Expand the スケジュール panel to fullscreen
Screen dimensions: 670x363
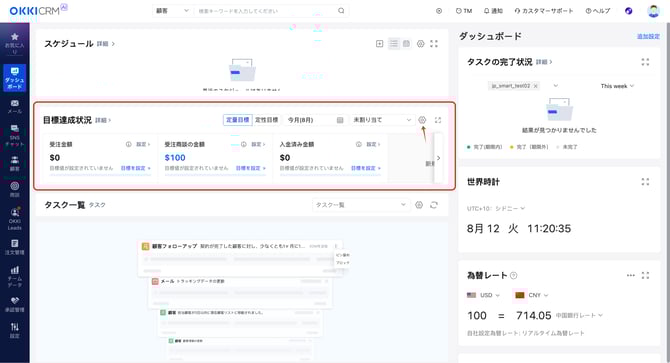pyautogui.click(x=434, y=44)
